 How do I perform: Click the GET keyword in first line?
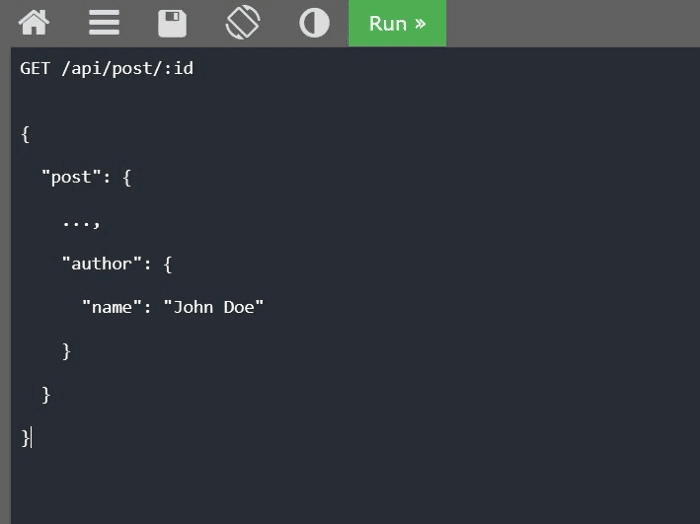[35, 69]
